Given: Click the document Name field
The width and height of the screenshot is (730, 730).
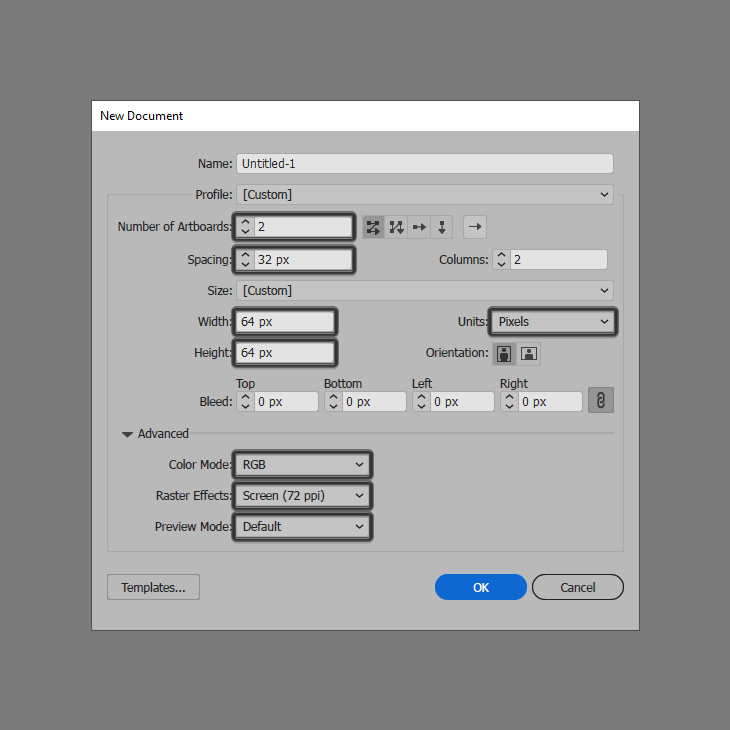Looking at the screenshot, I should (424, 164).
